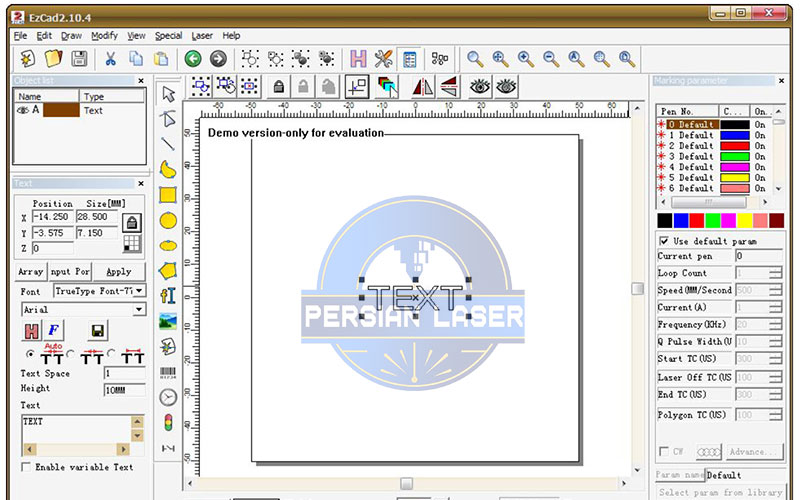The height and width of the screenshot is (500, 800).
Task: Select the Pick arrow tool
Action: (168, 94)
